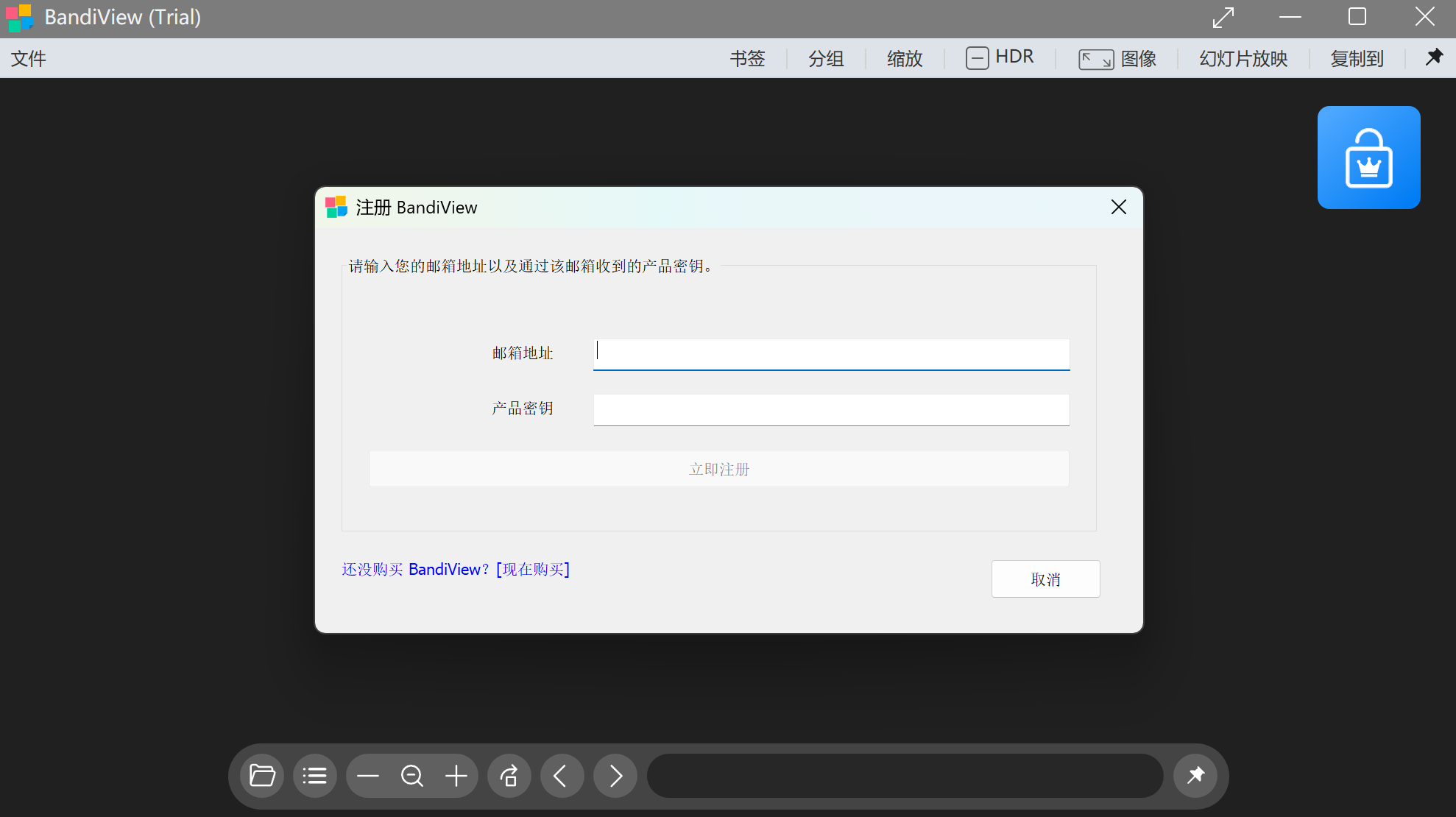The height and width of the screenshot is (817, 1456).
Task: Open the 现在购买 BandiView link
Action: [x=456, y=569]
